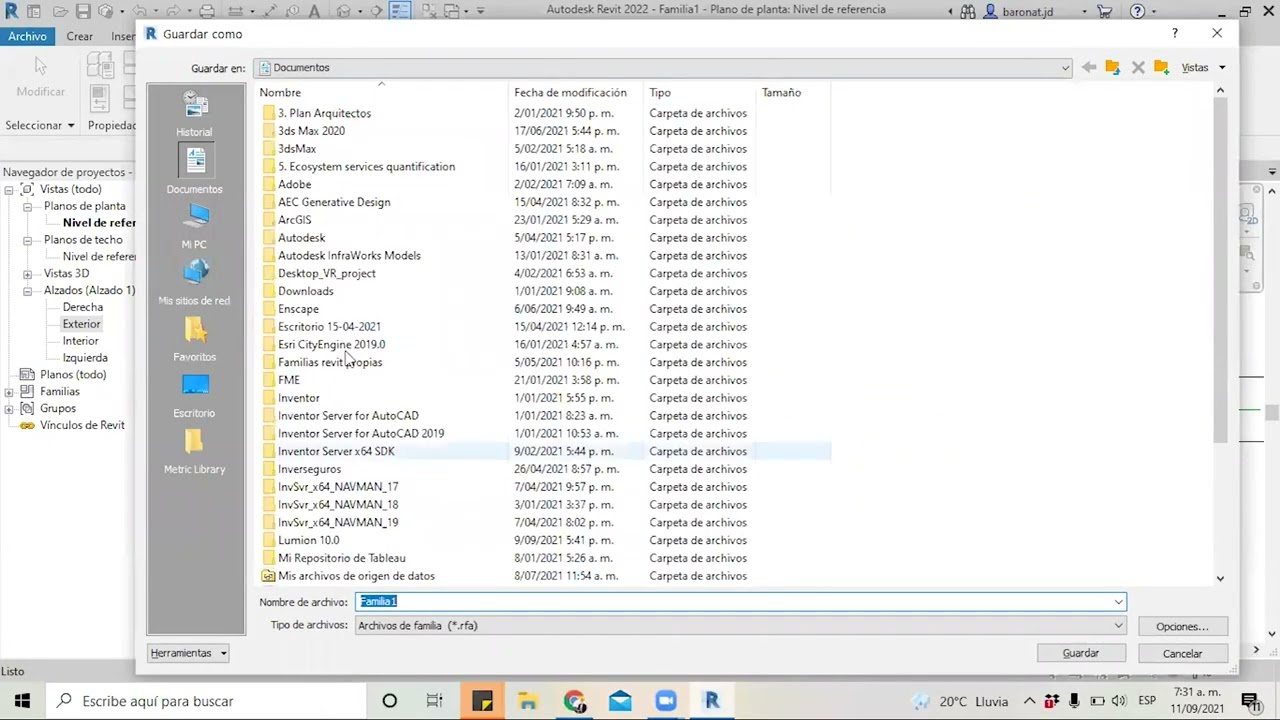Image resolution: width=1280 pixels, height=720 pixels.
Task: Click the print icon in Revit's quick access toolbar
Action: coord(207,11)
